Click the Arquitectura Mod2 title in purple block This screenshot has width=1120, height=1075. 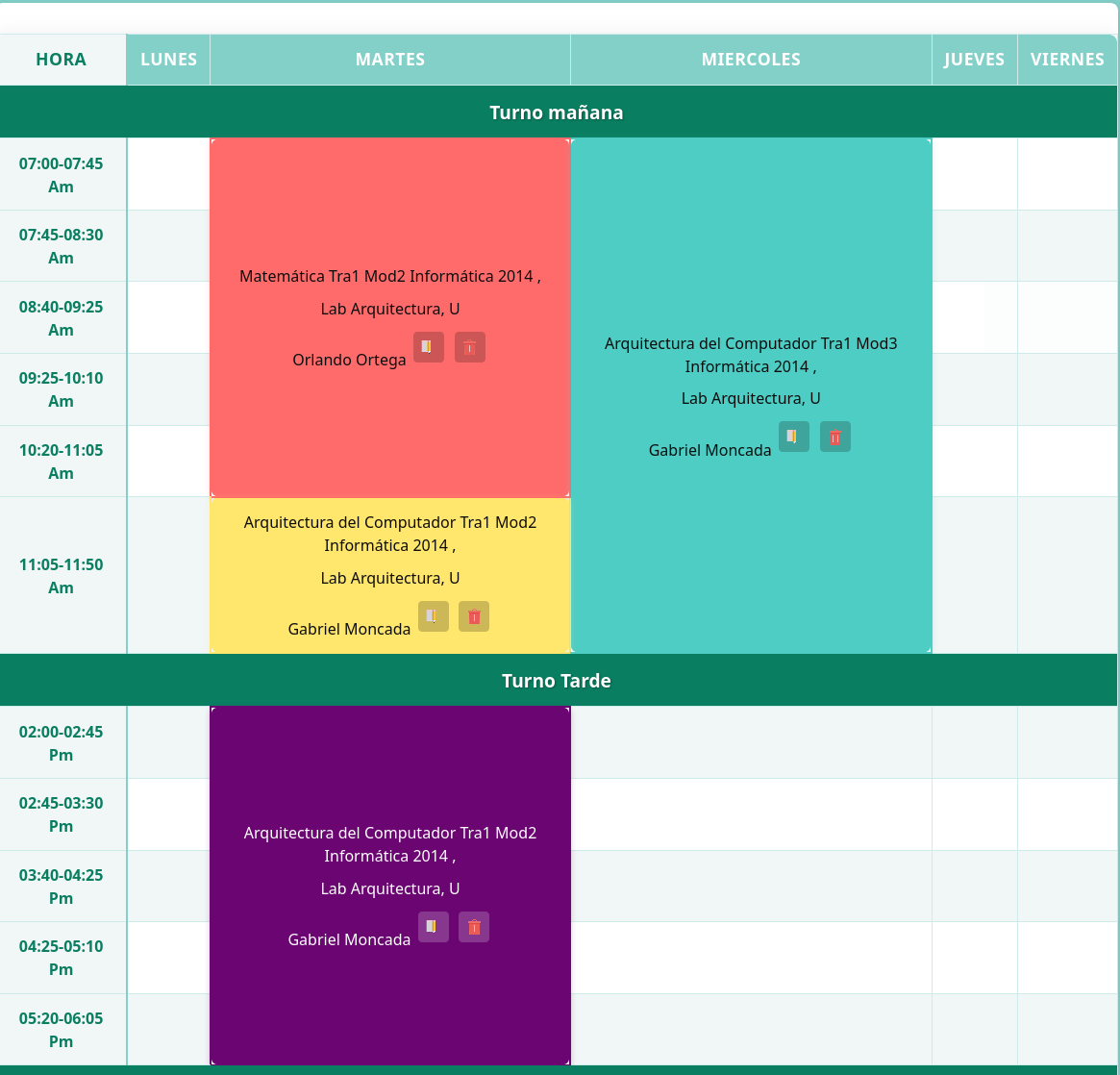(390, 844)
